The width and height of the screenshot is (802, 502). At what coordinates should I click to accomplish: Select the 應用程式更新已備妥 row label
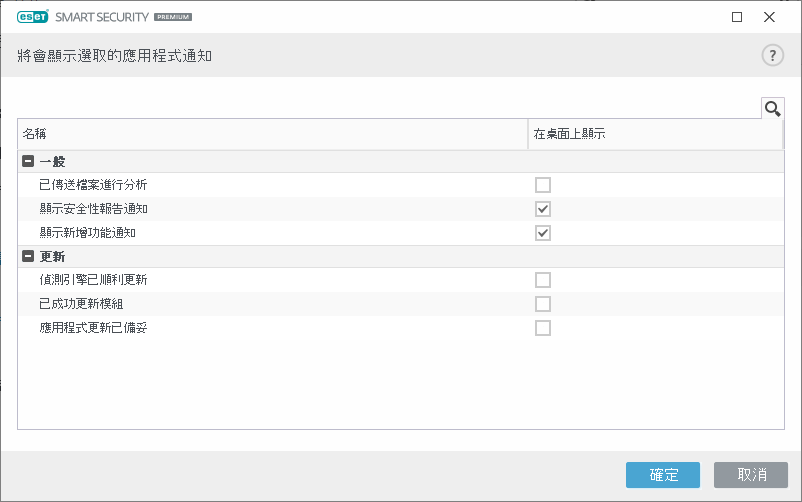pyautogui.click(x=94, y=328)
